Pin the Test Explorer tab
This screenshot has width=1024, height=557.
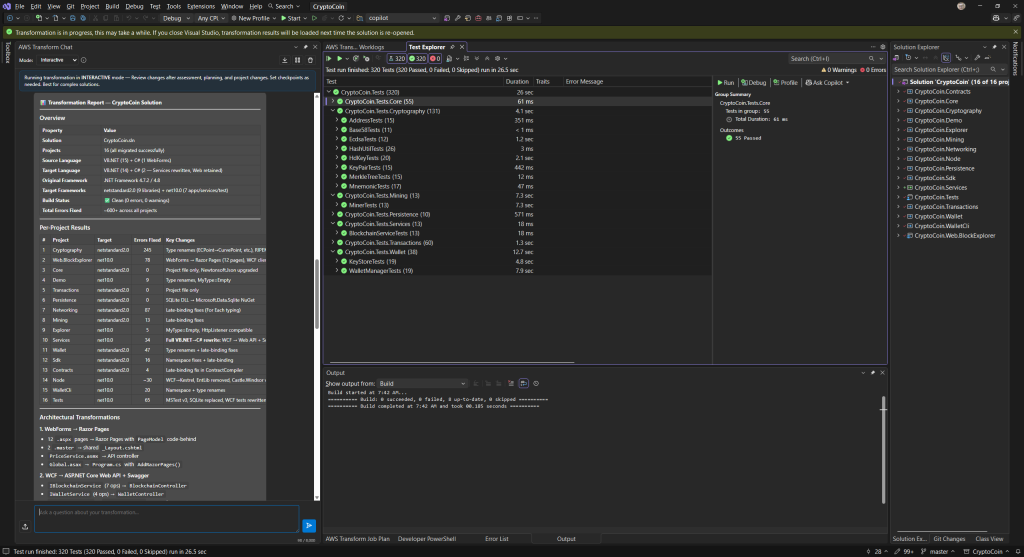(452, 47)
